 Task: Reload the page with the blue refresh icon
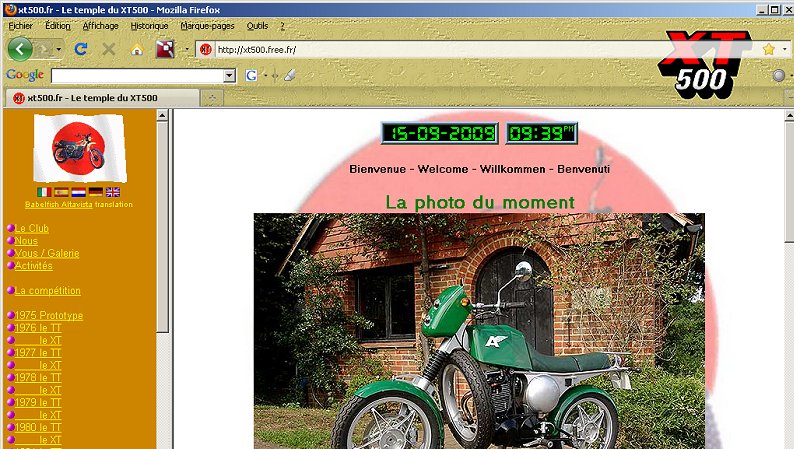[81, 49]
